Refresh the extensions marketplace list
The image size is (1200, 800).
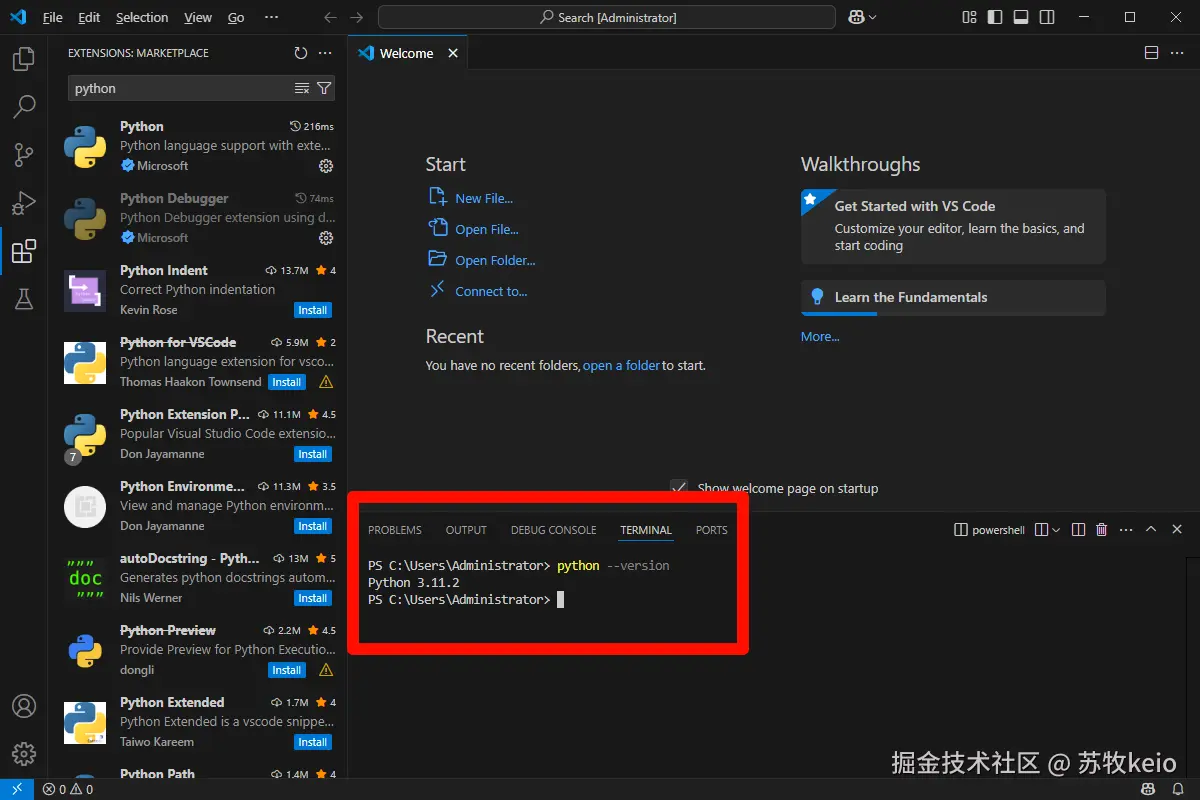[301, 53]
